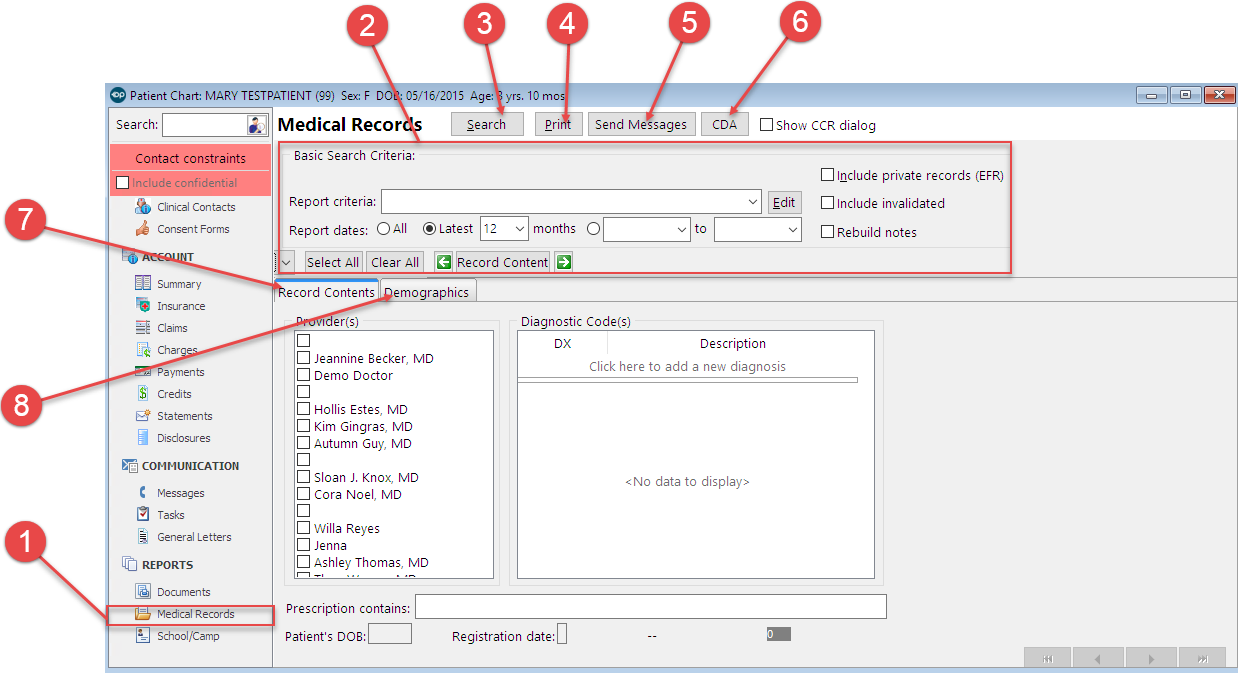Open Consent Forms thumbs-up icon
This screenshot has width=1238, height=673.
pos(143,229)
